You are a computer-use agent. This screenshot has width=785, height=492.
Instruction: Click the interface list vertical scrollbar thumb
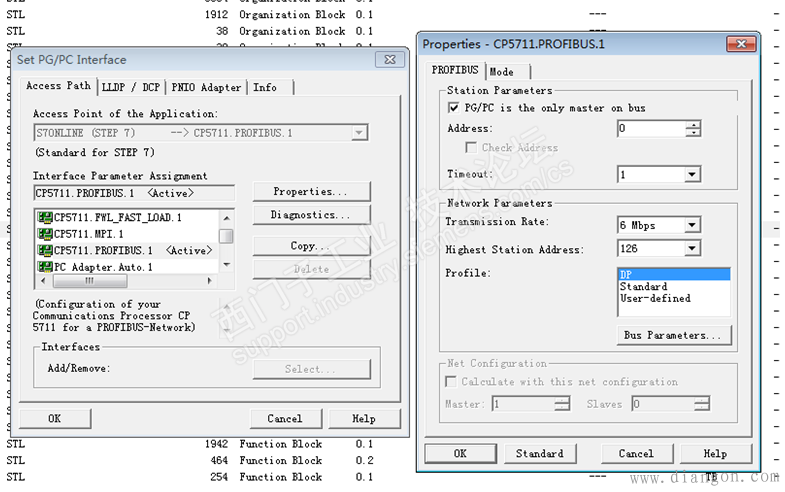[226, 236]
